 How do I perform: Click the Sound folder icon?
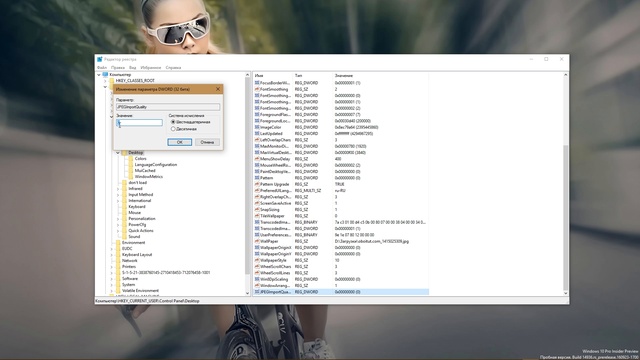click(x=124, y=236)
